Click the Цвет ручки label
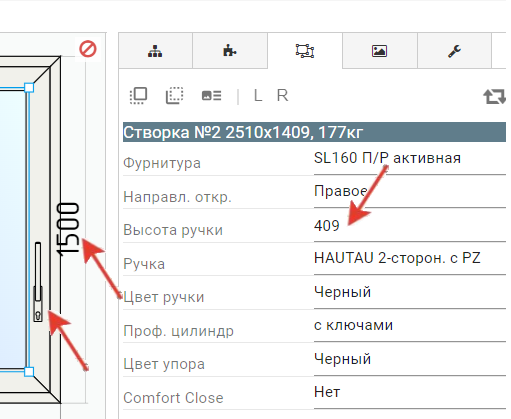This screenshot has height=419, width=511. [164, 297]
